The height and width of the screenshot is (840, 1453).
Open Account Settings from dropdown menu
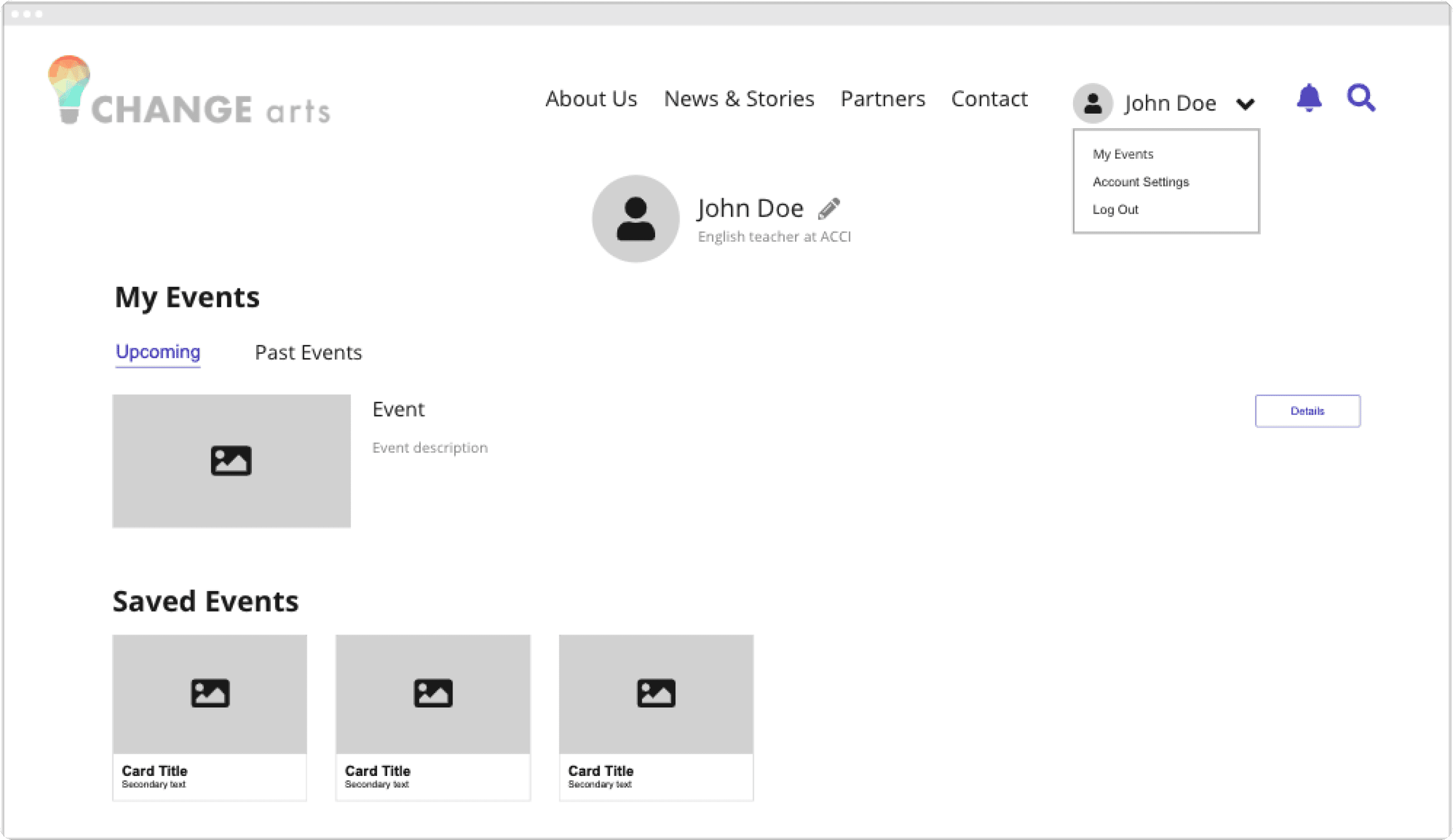pyautogui.click(x=1140, y=182)
